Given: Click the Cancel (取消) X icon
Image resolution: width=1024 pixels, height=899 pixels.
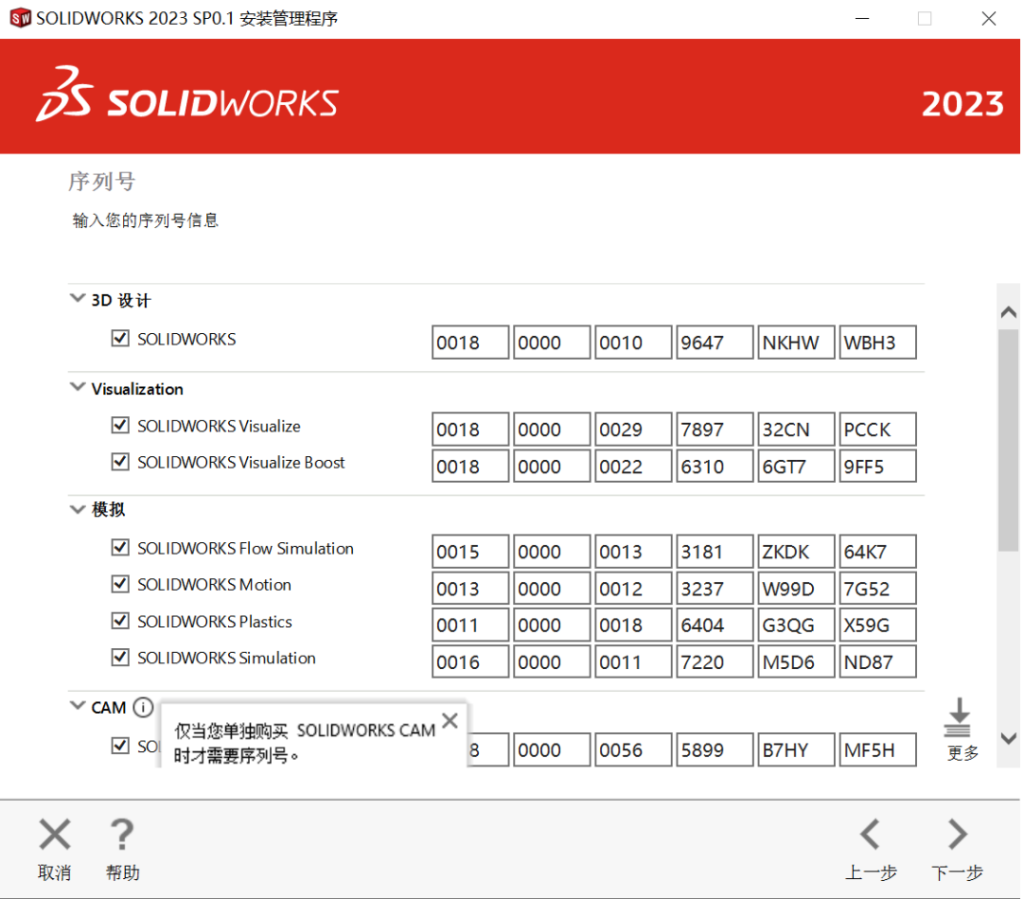Looking at the screenshot, I should coord(54,834).
